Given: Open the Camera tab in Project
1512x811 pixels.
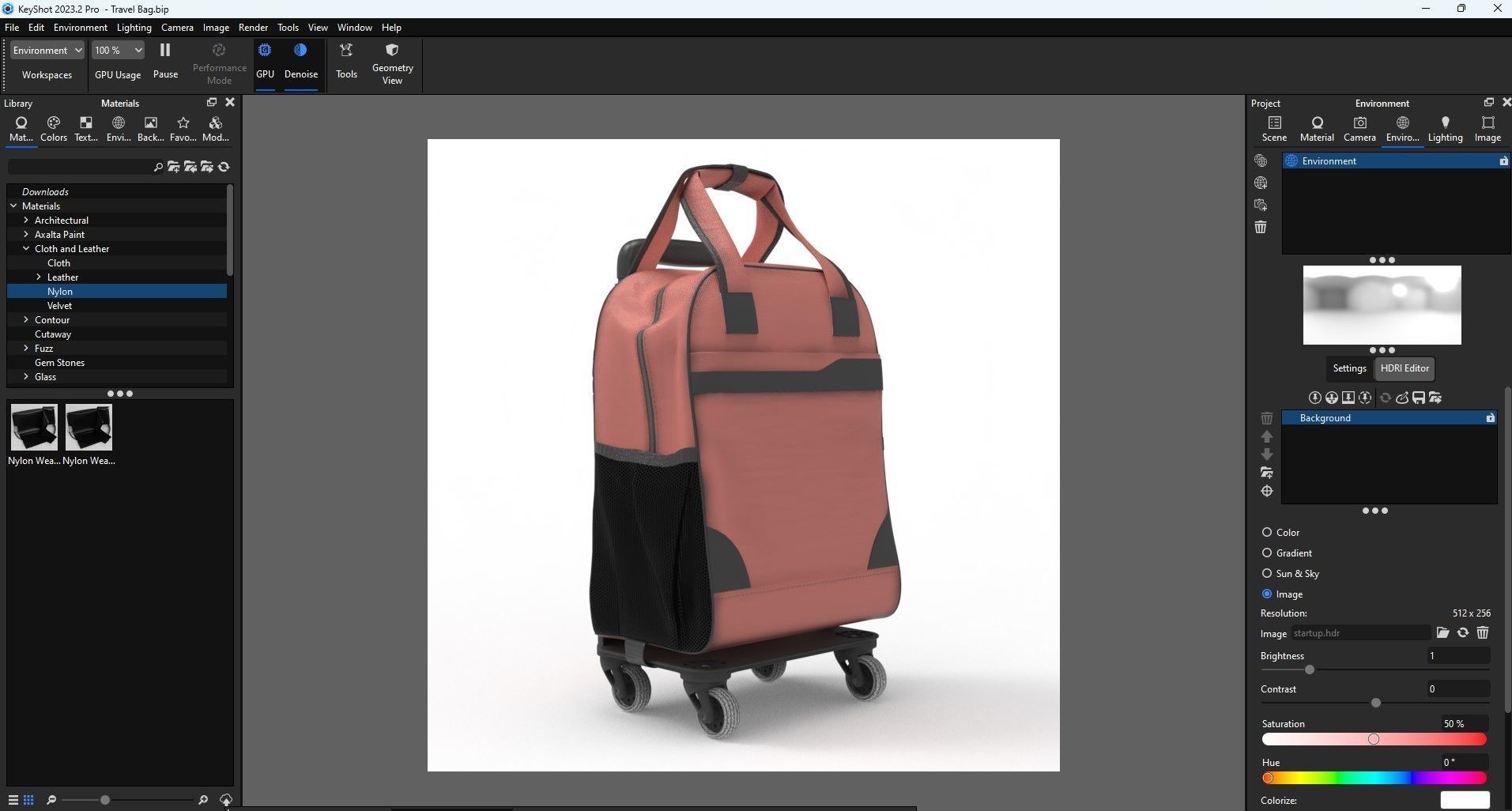Looking at the screenshot, I should 1359,129.
